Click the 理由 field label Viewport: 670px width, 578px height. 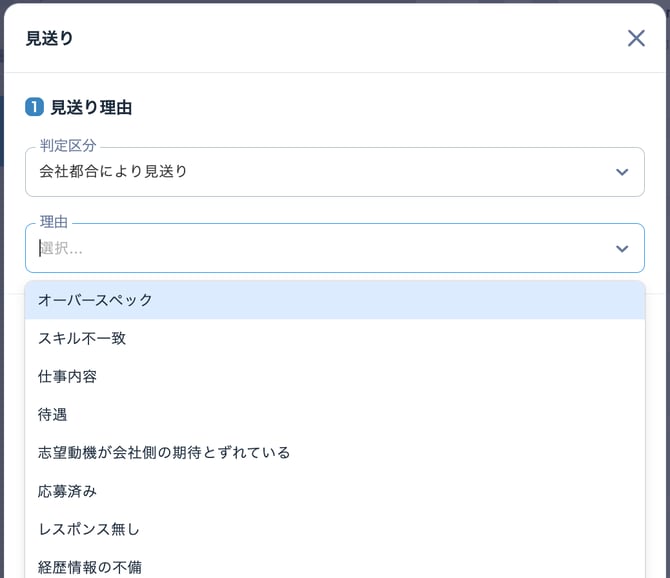(x=54, y=222)
